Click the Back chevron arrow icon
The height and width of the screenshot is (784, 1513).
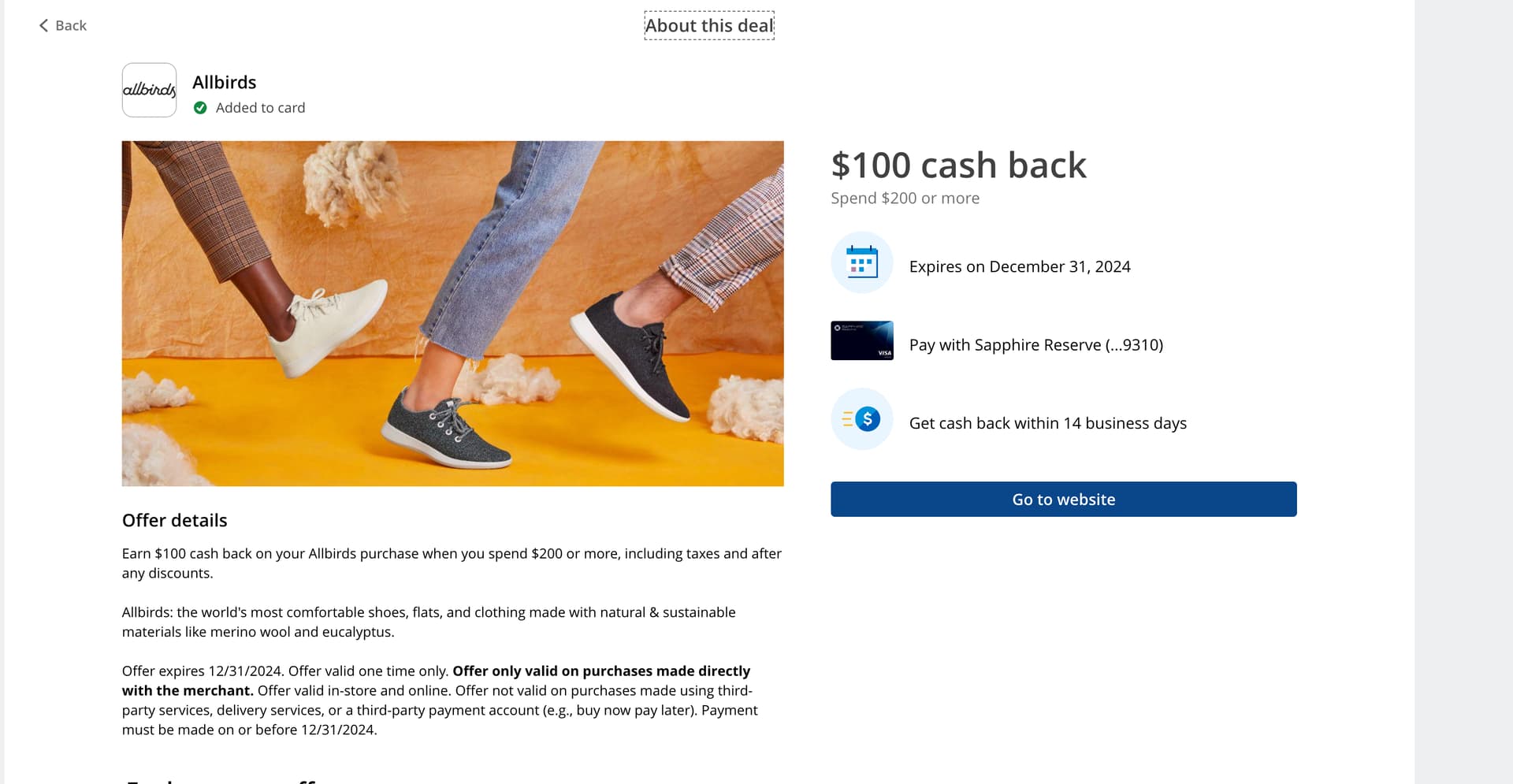tap(43, 26)
